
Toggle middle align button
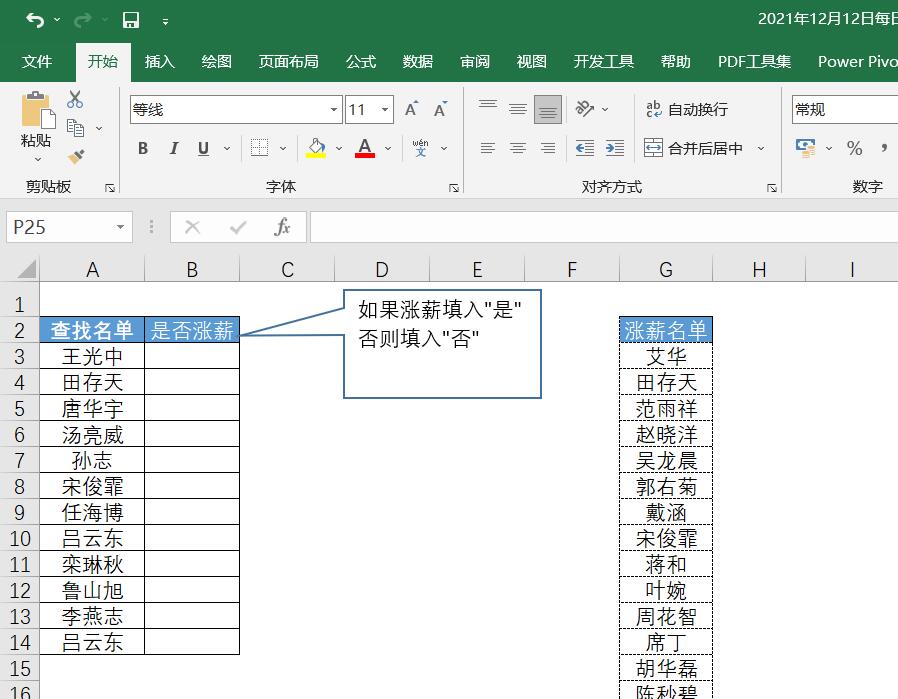click(518, 109)
